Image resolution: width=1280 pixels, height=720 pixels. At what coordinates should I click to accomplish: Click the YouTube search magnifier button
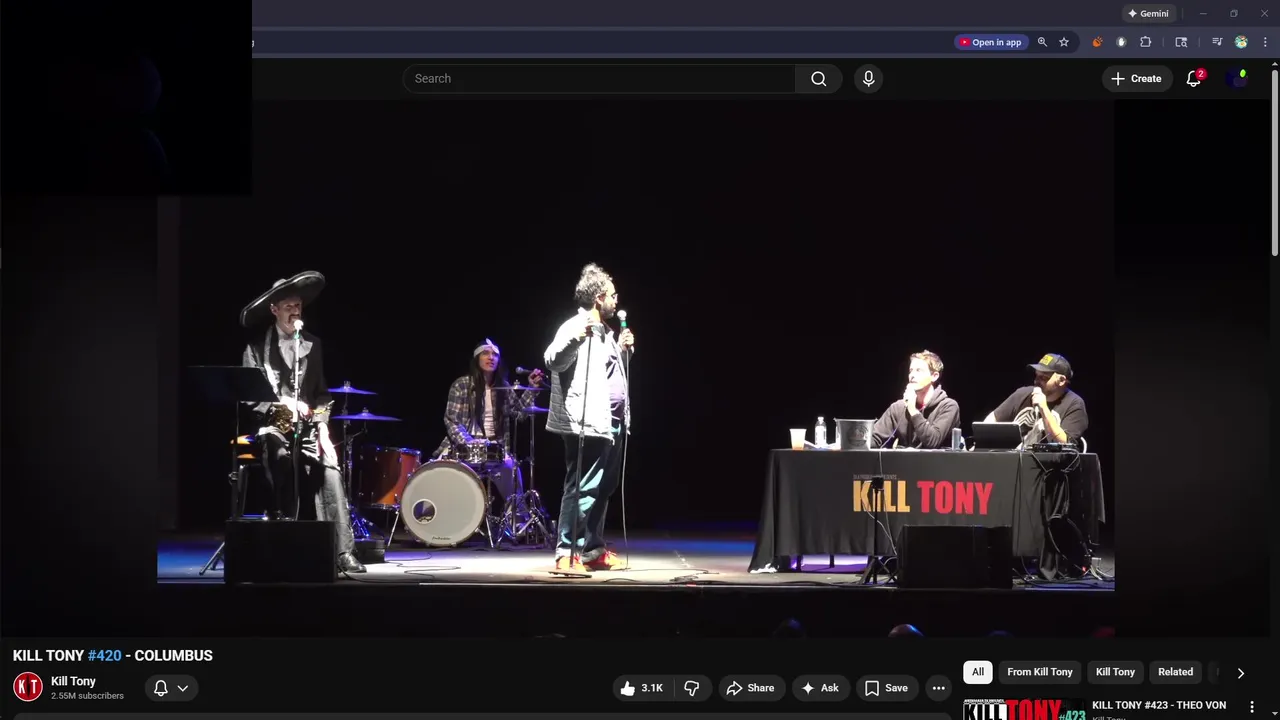pos(819,78)
